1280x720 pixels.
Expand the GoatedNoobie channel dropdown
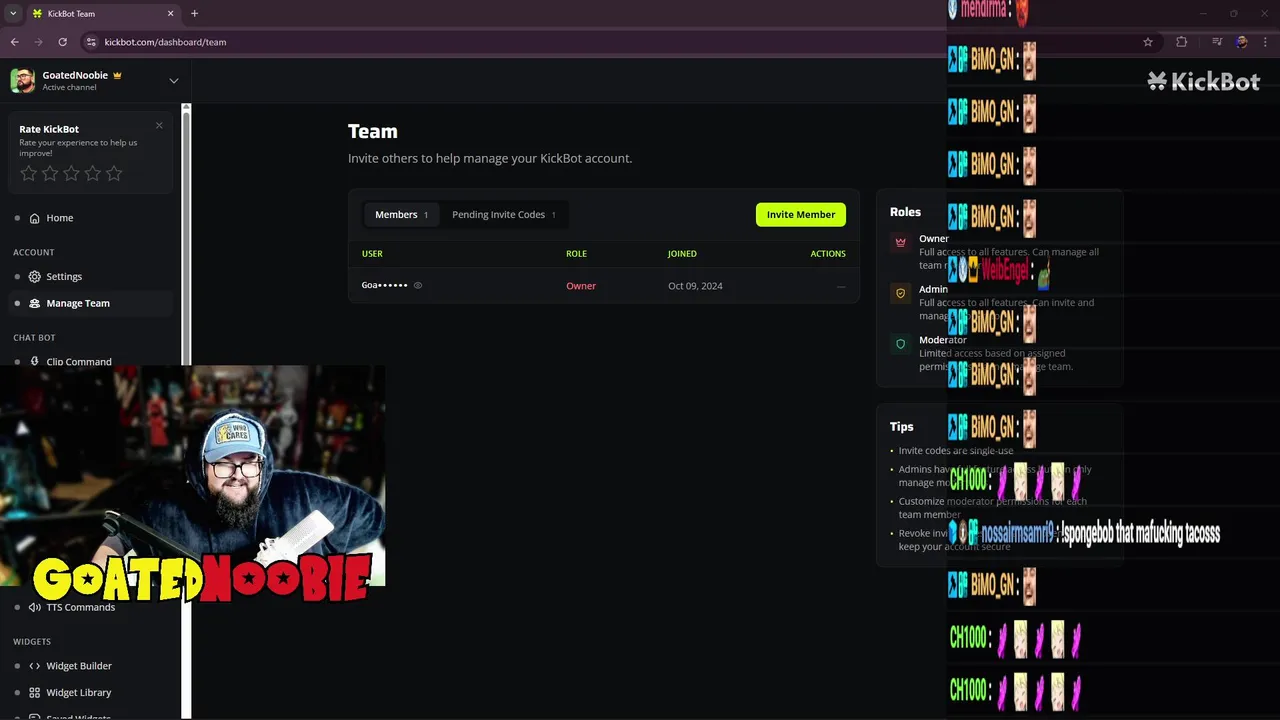tap(174, 81)
